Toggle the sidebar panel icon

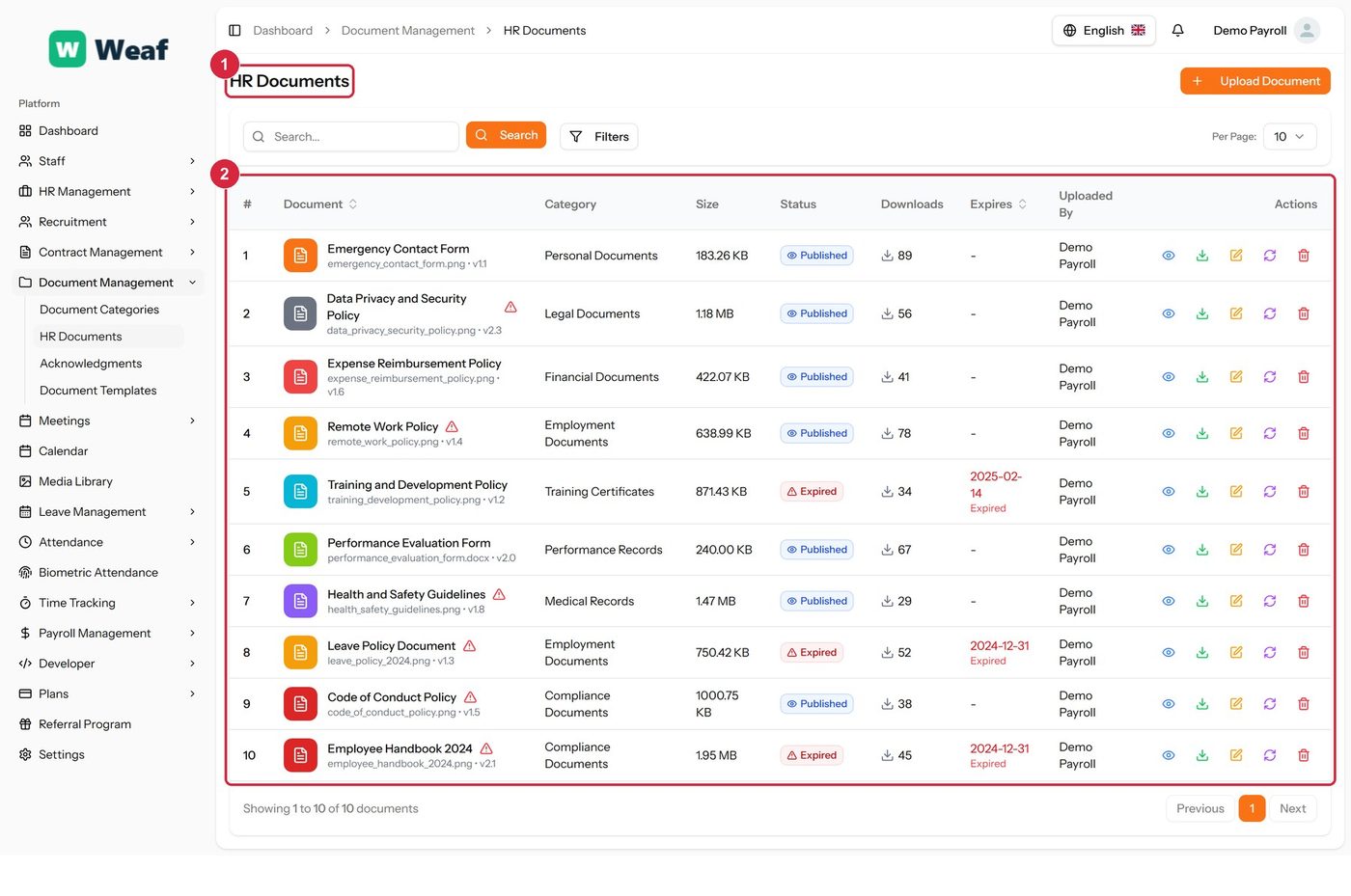234,31
